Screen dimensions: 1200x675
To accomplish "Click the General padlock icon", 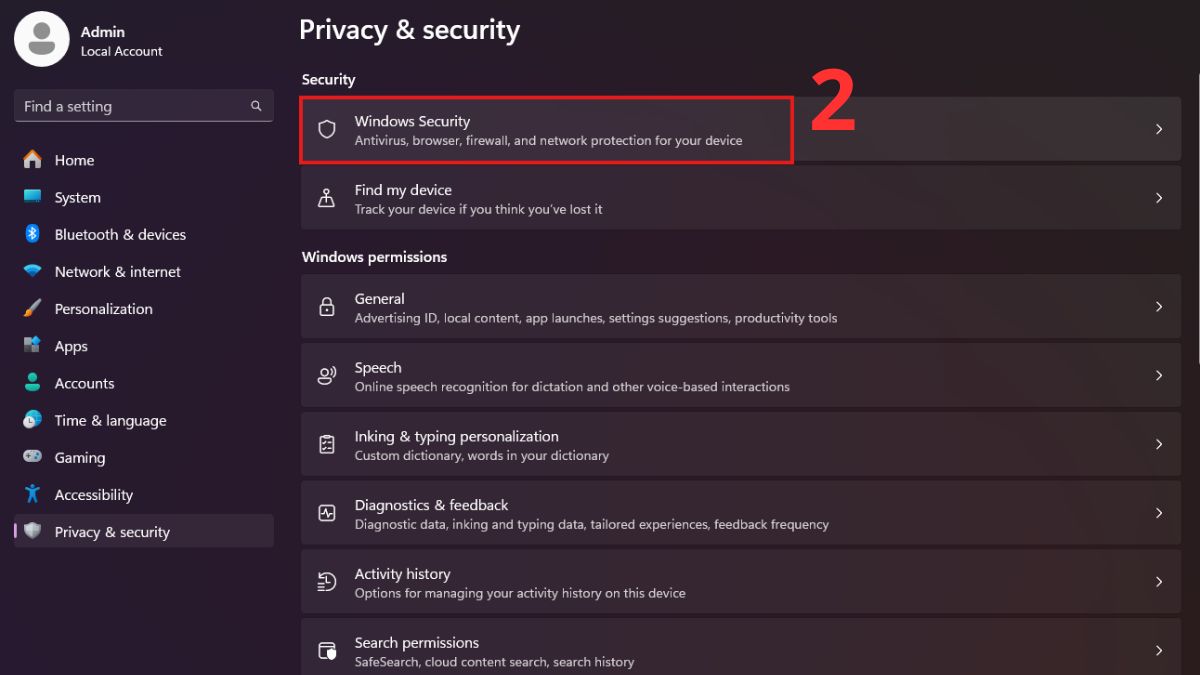I will [326, 306].
